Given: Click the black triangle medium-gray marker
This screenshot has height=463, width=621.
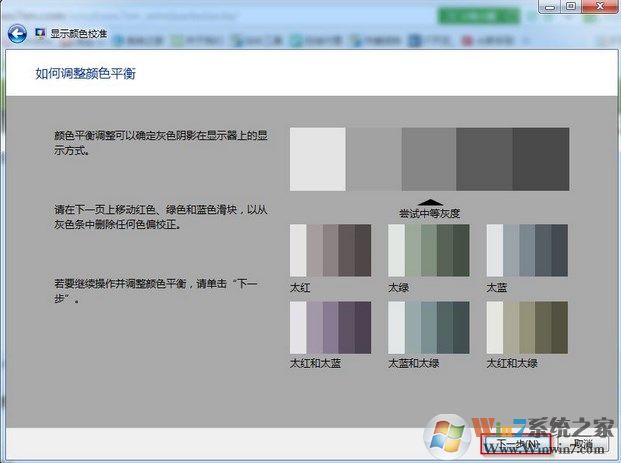Looking at the screenshot, I should click(x=429, y=201).
